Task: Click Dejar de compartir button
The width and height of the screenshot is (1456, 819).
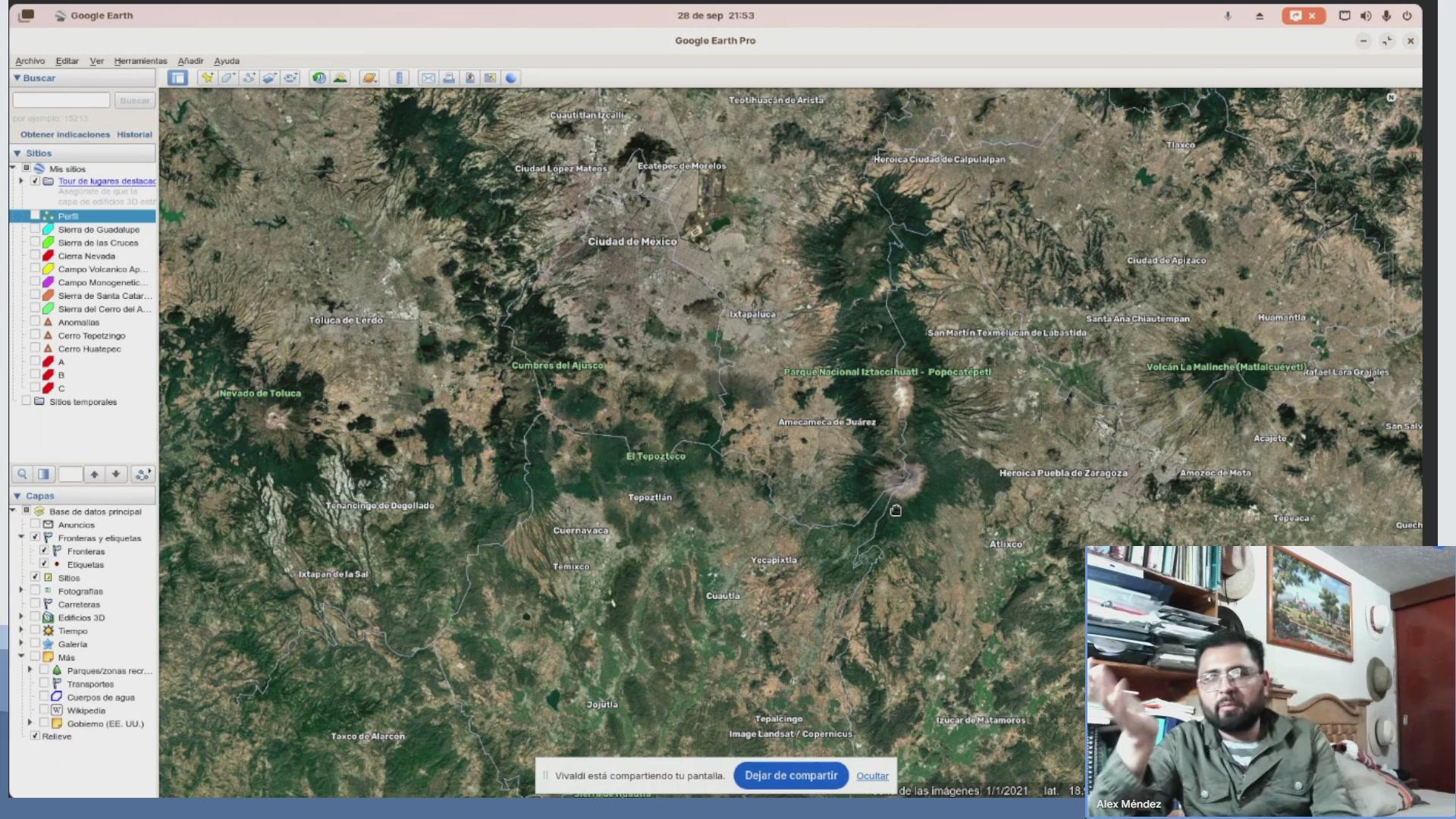Action: click(791, 775)
